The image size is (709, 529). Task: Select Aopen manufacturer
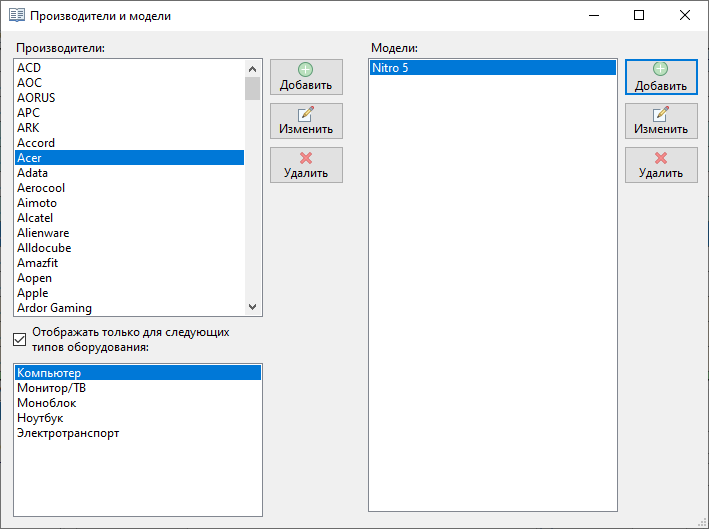tap(129, 278)
